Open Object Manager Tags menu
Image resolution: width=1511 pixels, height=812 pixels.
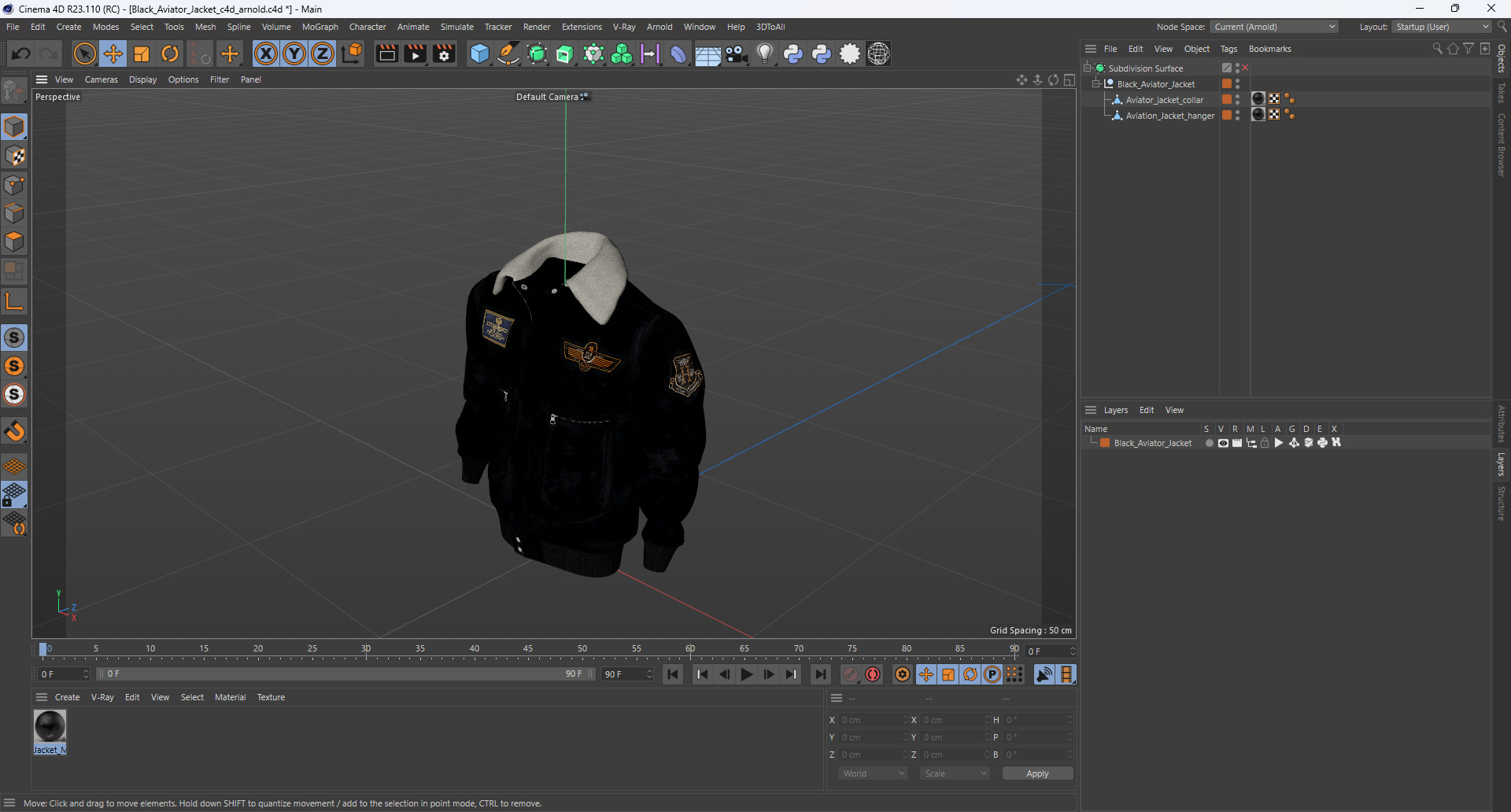[x=1228, y=49]
